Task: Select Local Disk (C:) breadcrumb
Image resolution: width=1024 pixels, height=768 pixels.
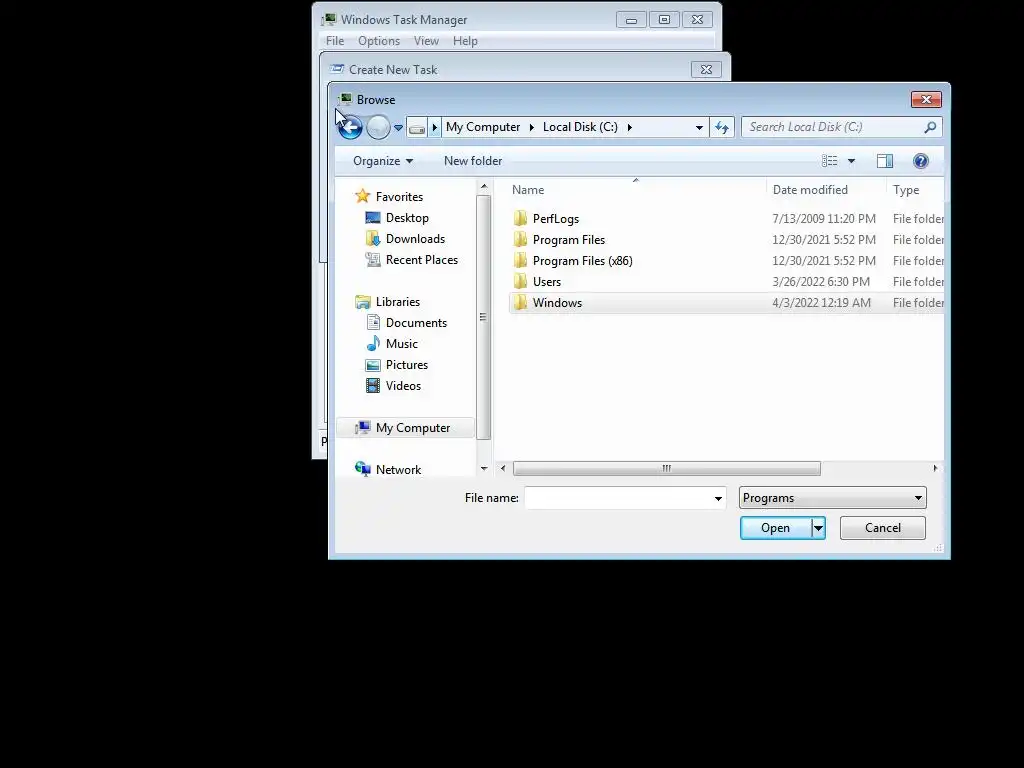Action: coord(581,127)
